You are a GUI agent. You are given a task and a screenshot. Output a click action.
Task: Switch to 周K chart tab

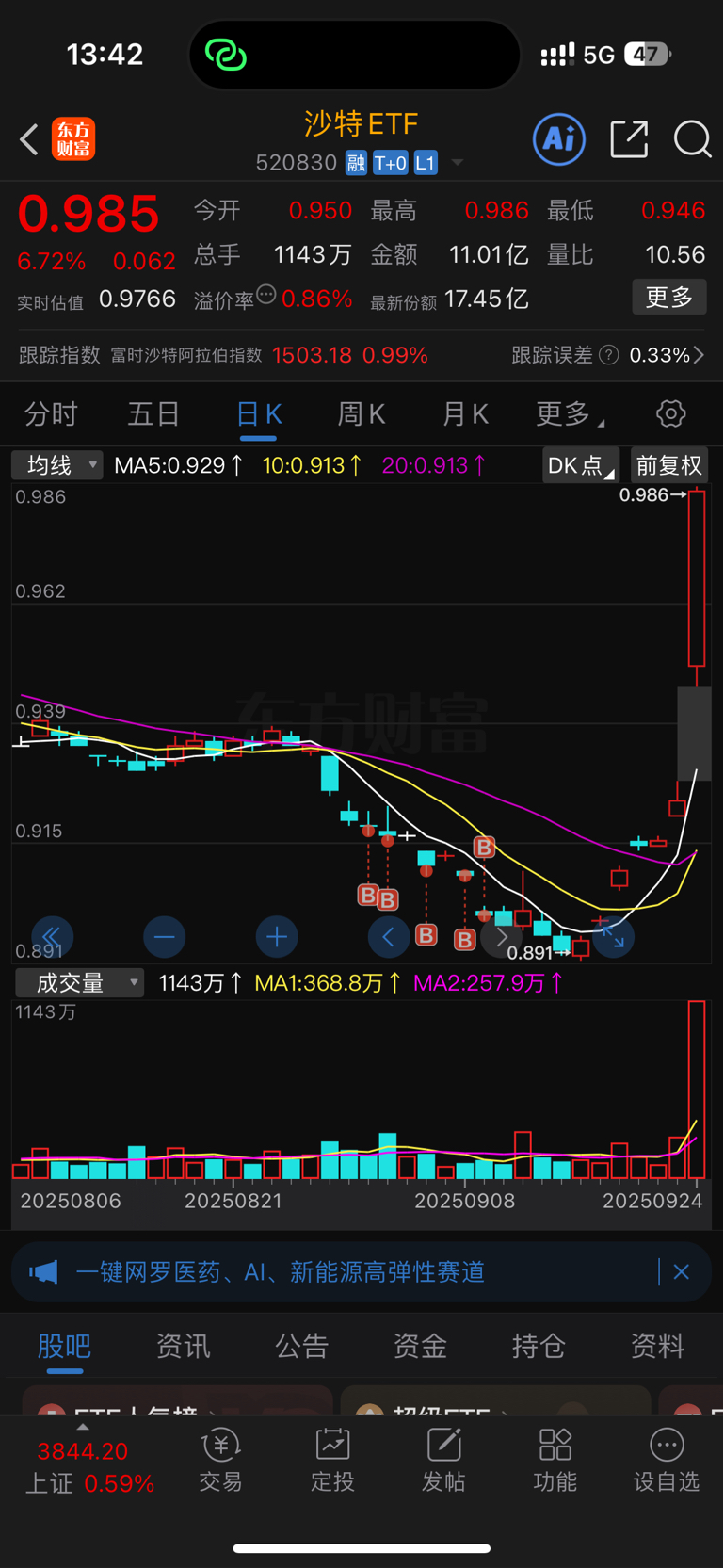(362, 413)
